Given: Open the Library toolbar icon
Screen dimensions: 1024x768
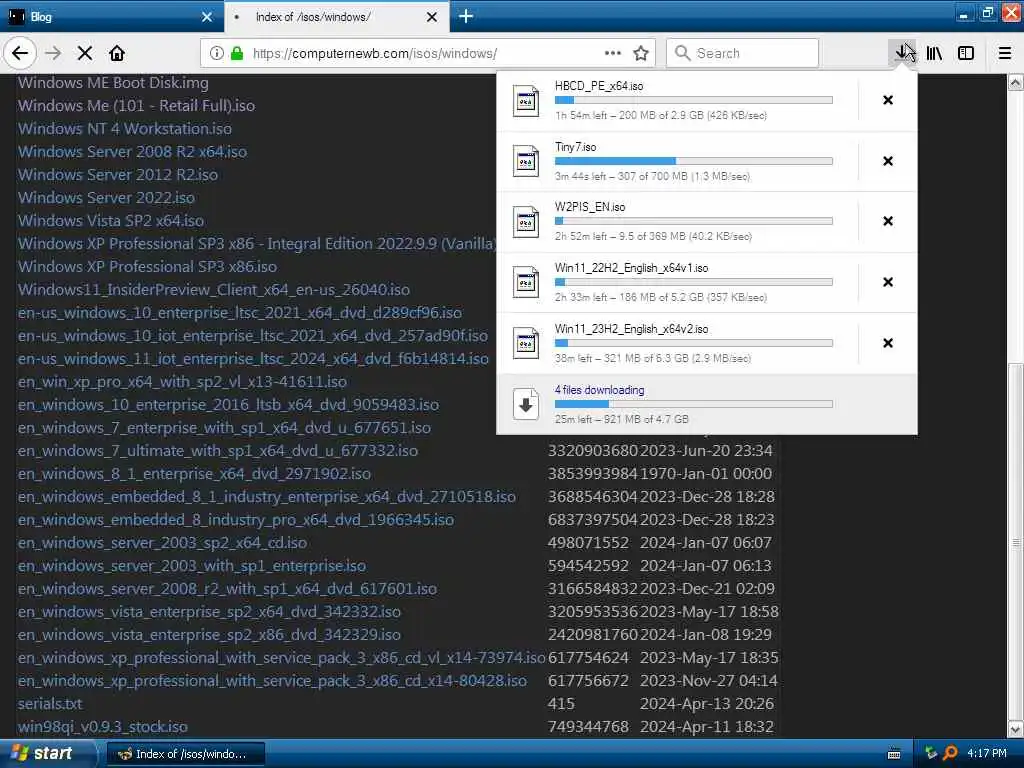Looking at the screenshot, I should pos(935,54).
